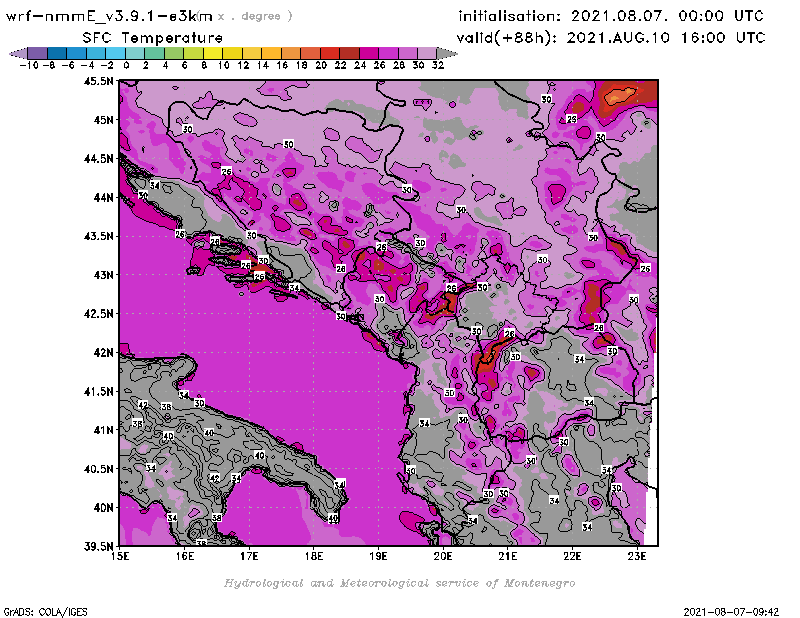Click the 19E longitude axis label

(378, 556)
